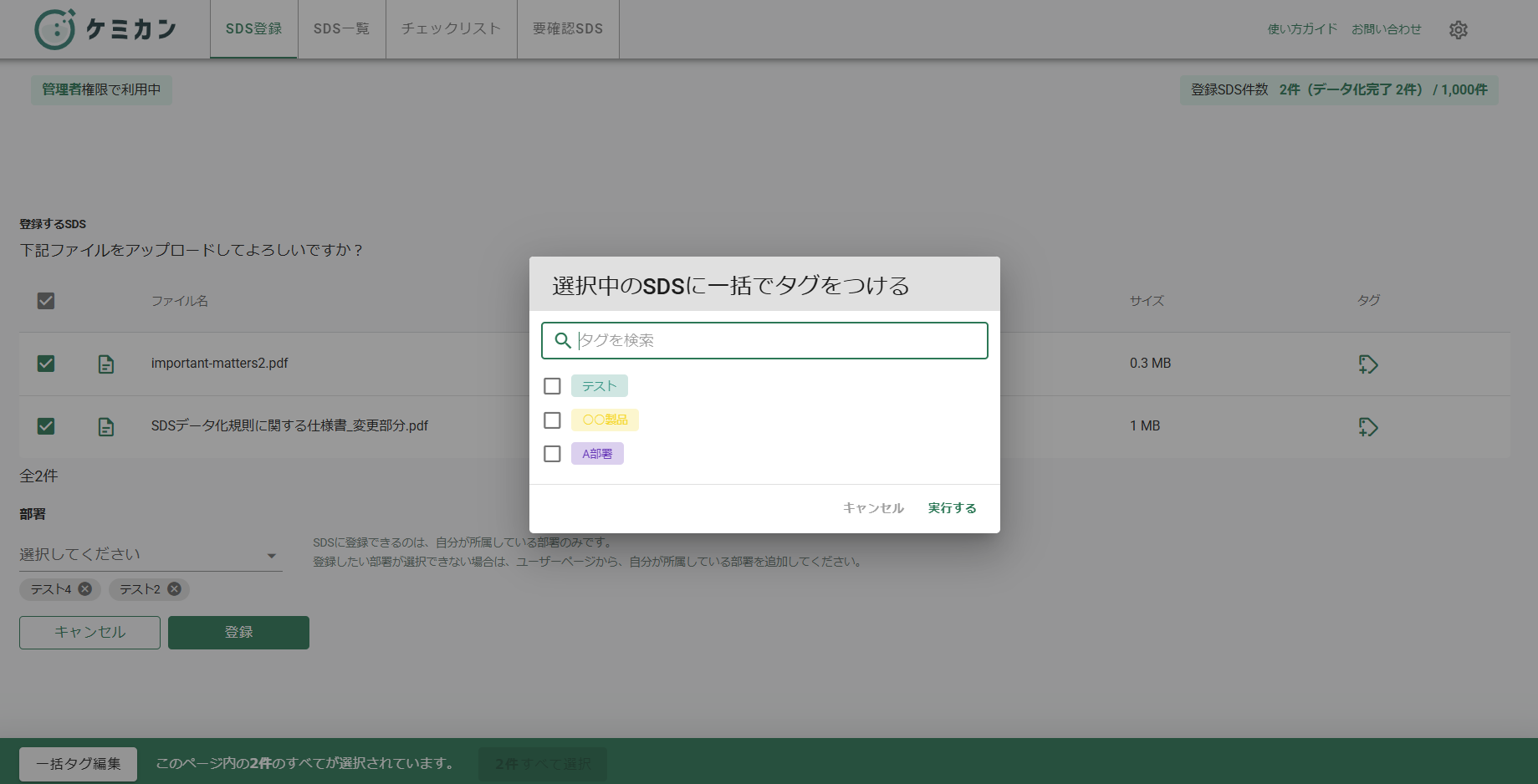Open the 部署 選択してください dropdown
Screen dimensions: 1538x784
click(x=151, y=555)
